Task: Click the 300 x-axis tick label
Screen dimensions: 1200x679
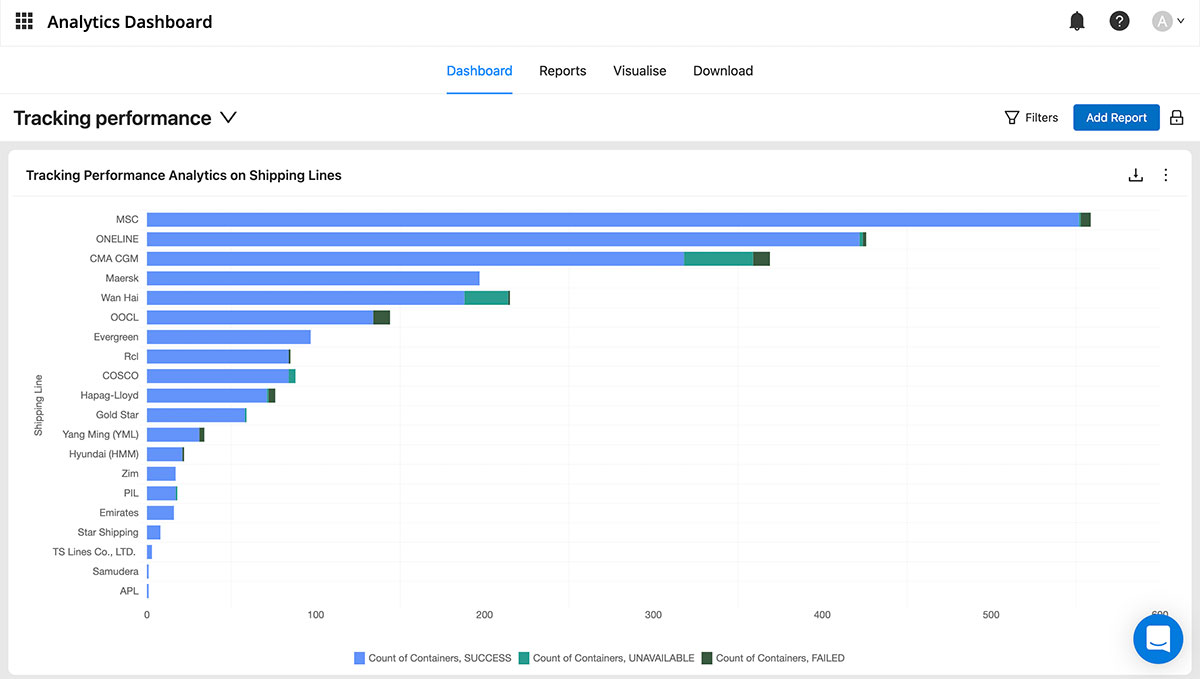Action: pos(653,615)
